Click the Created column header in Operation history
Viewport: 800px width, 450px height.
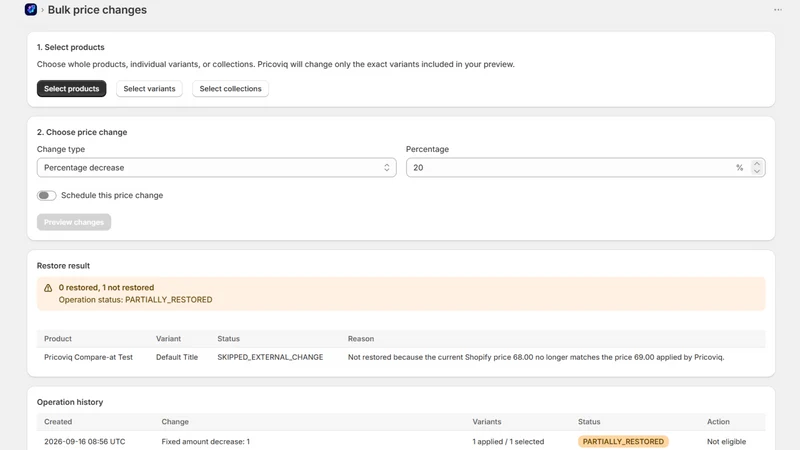[x=58, y=422]
